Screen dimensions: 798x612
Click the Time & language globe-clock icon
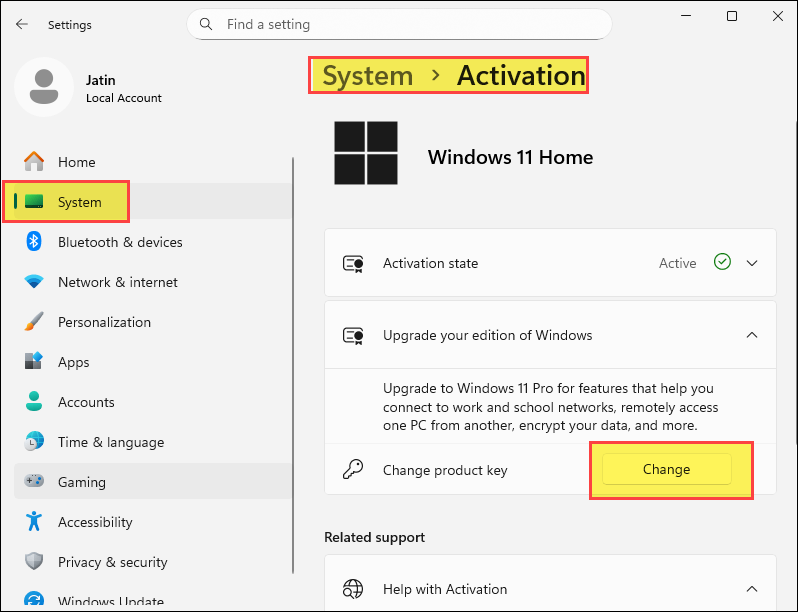click(34, 441)
